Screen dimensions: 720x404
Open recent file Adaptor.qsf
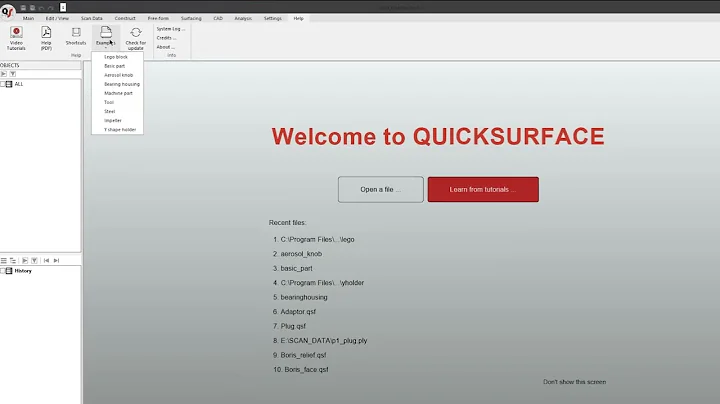pyautogui.click(x=298, y=312)
